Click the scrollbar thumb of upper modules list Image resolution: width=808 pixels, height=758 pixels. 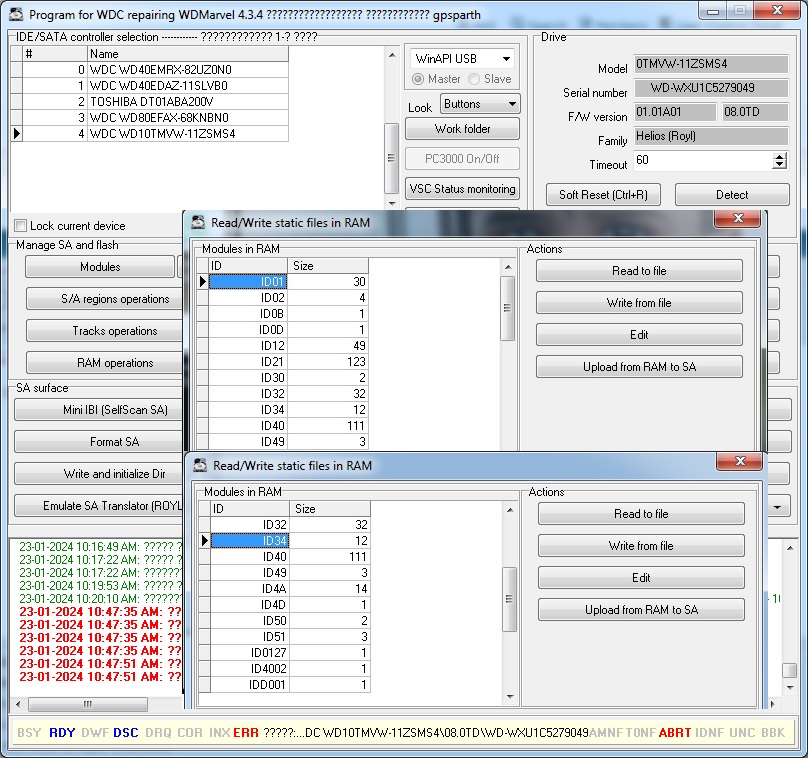pos(507,308)
